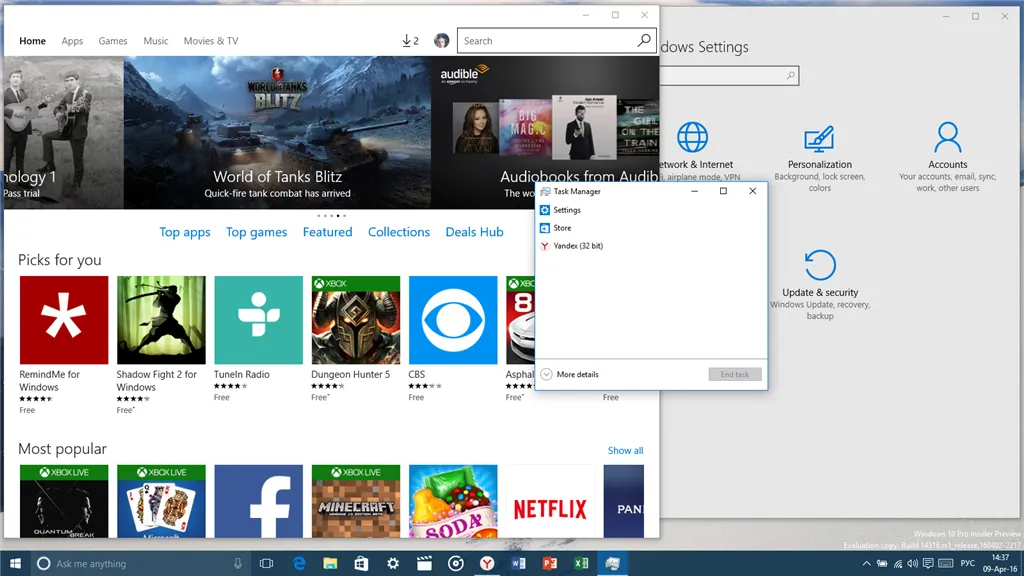Open the Deals Hub link
Screen dimensions: 1024x576
474,232
